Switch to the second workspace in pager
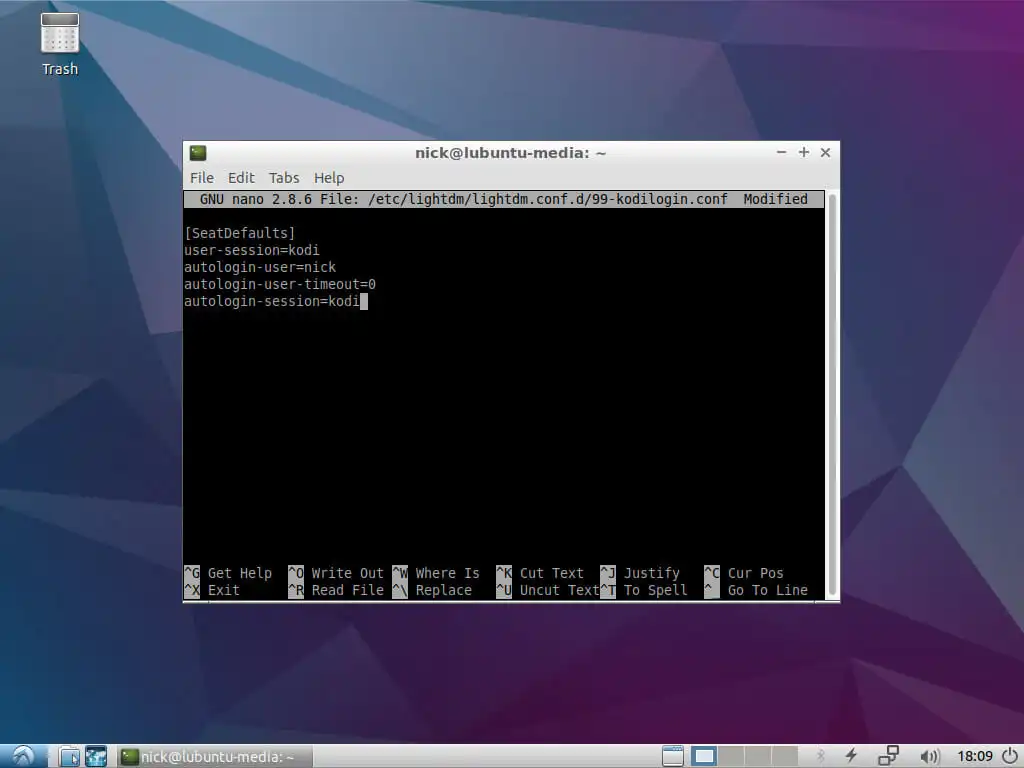This screenshot has width=1024, height=768. [x=732, y=756]
